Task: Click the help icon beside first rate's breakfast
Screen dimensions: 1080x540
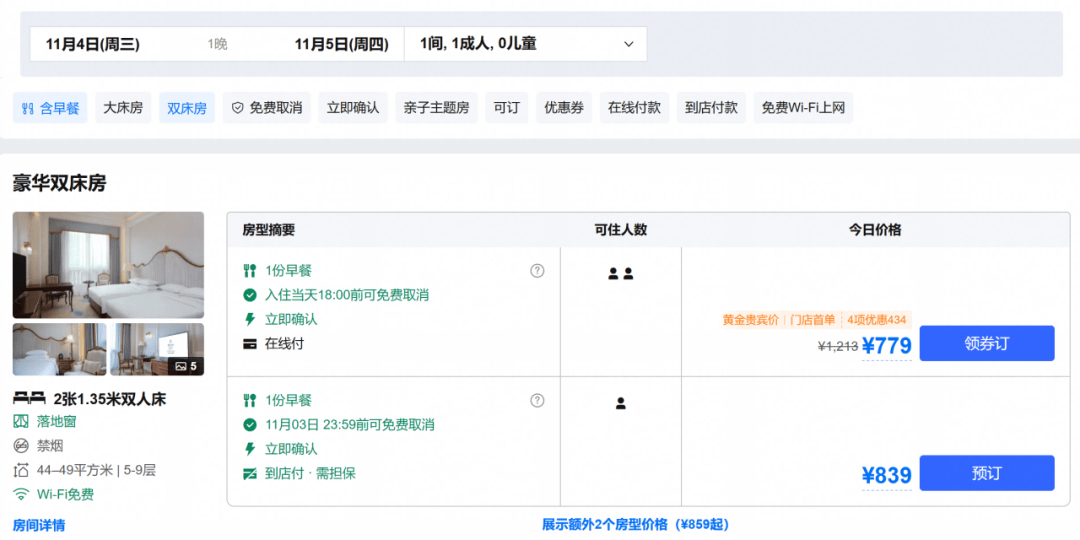Action: click(537, 271)
